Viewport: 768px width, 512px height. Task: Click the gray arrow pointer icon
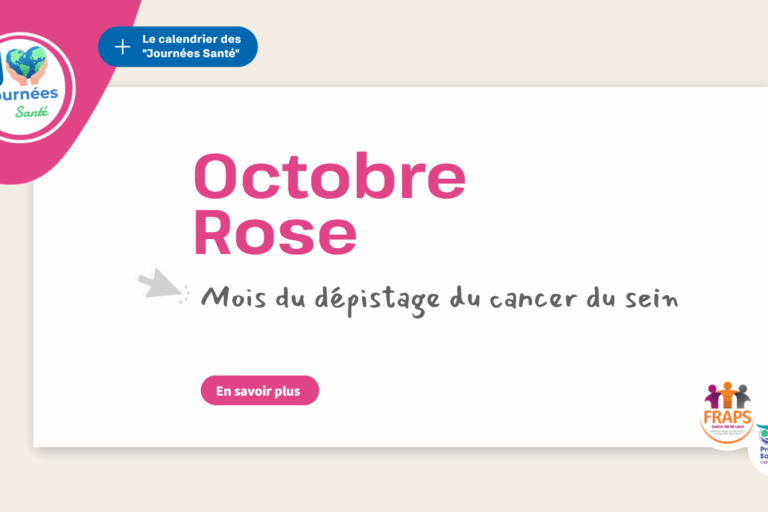coord(157,286)
